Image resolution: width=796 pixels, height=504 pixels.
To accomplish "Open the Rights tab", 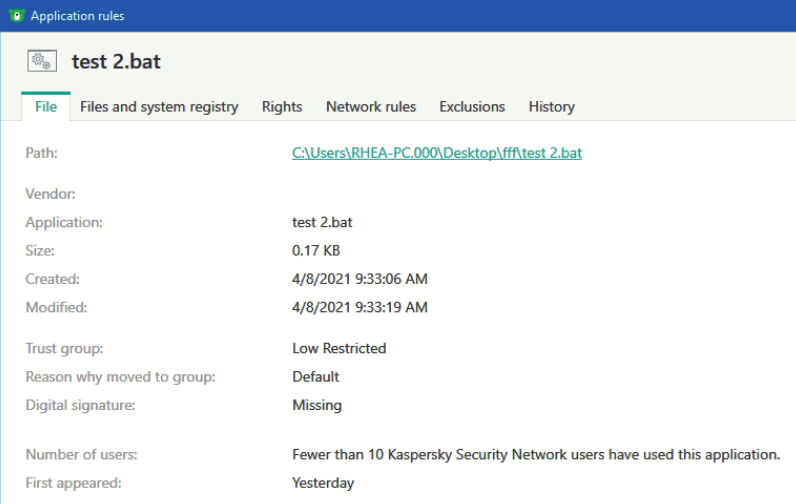I will click(x=282, y=106).
